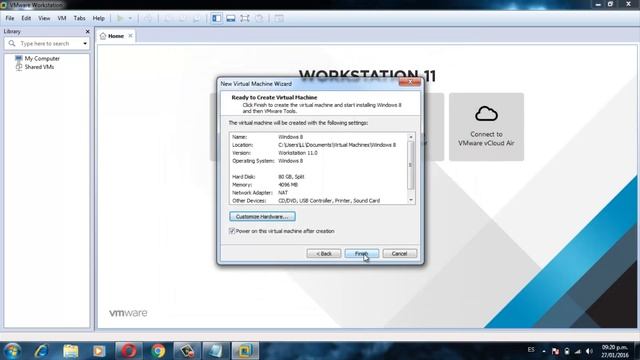Open Windows Media Player from the taskbar
This screenshot has width=640, height=360.
(x=99, y=351)
